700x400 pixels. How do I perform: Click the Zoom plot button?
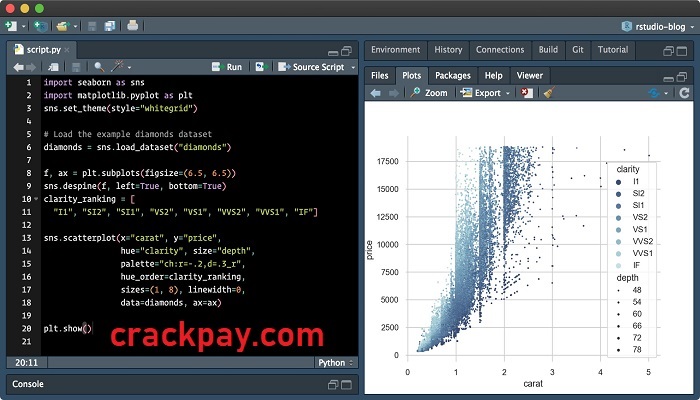[429, 92]
